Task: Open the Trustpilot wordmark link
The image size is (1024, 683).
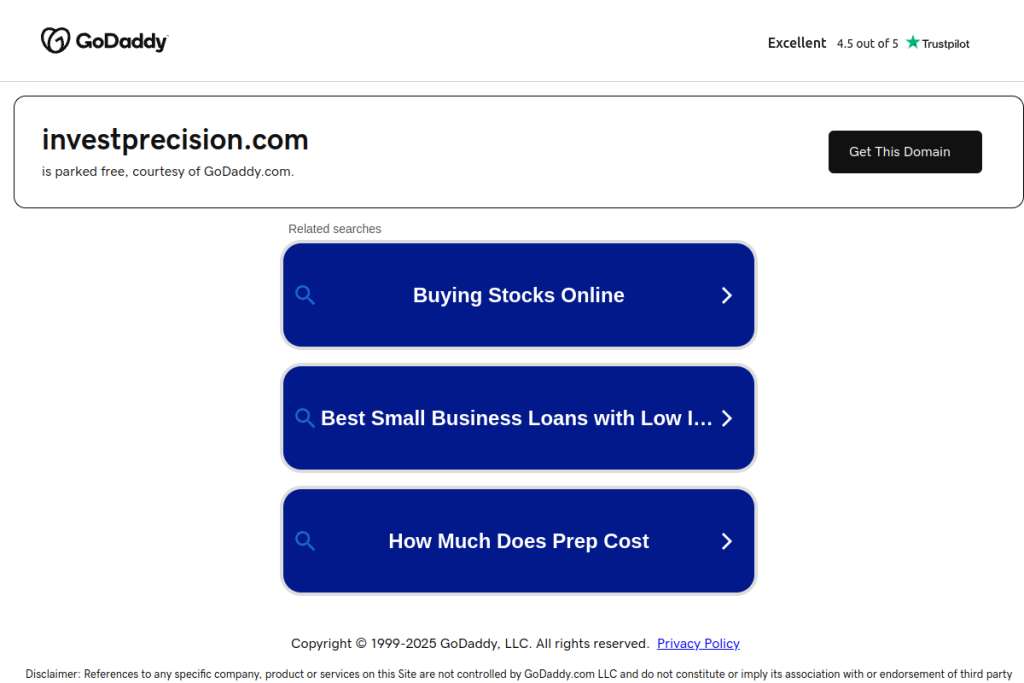Action: pyautogui.click(x=945, y=44)
